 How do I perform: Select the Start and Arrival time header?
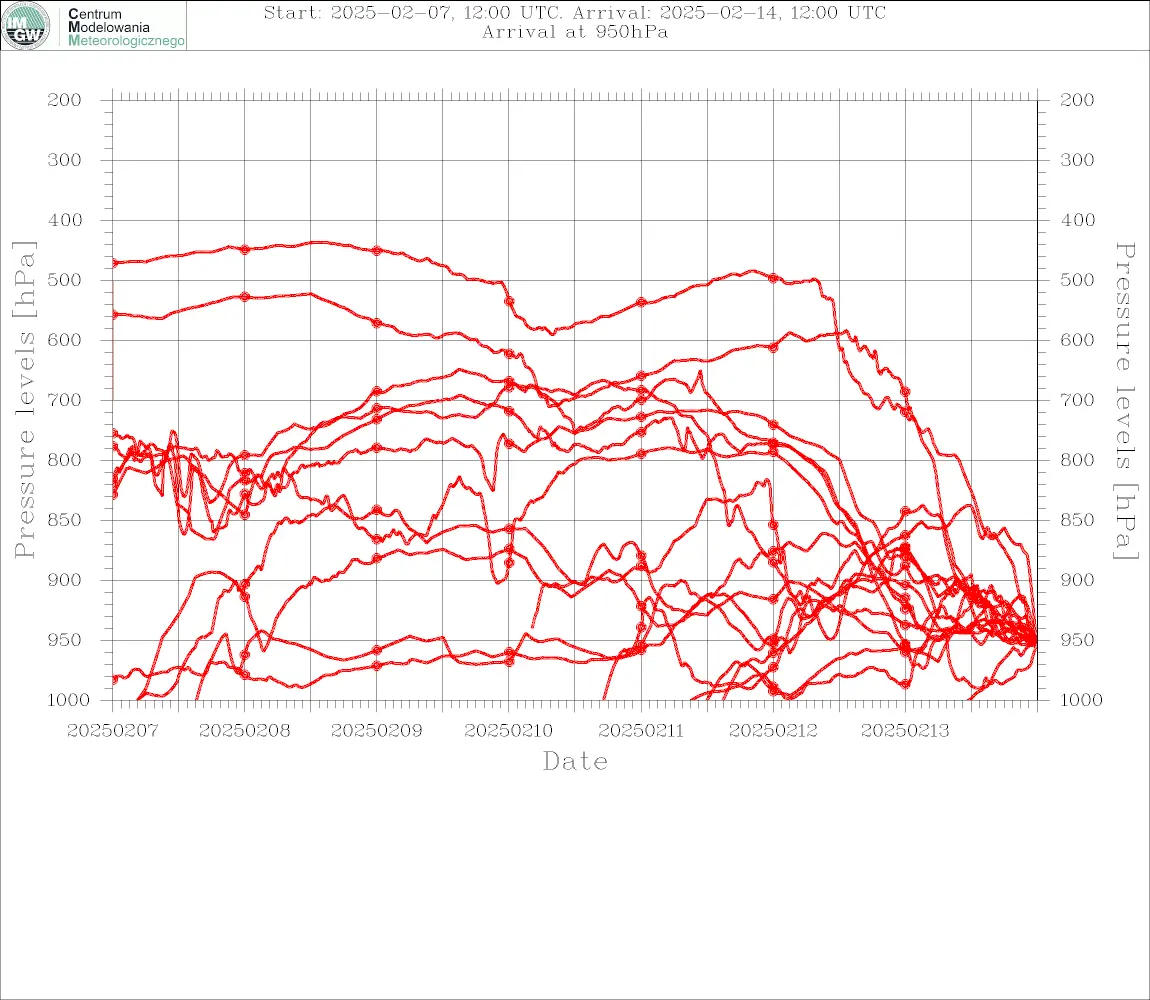tap(574, 13)
